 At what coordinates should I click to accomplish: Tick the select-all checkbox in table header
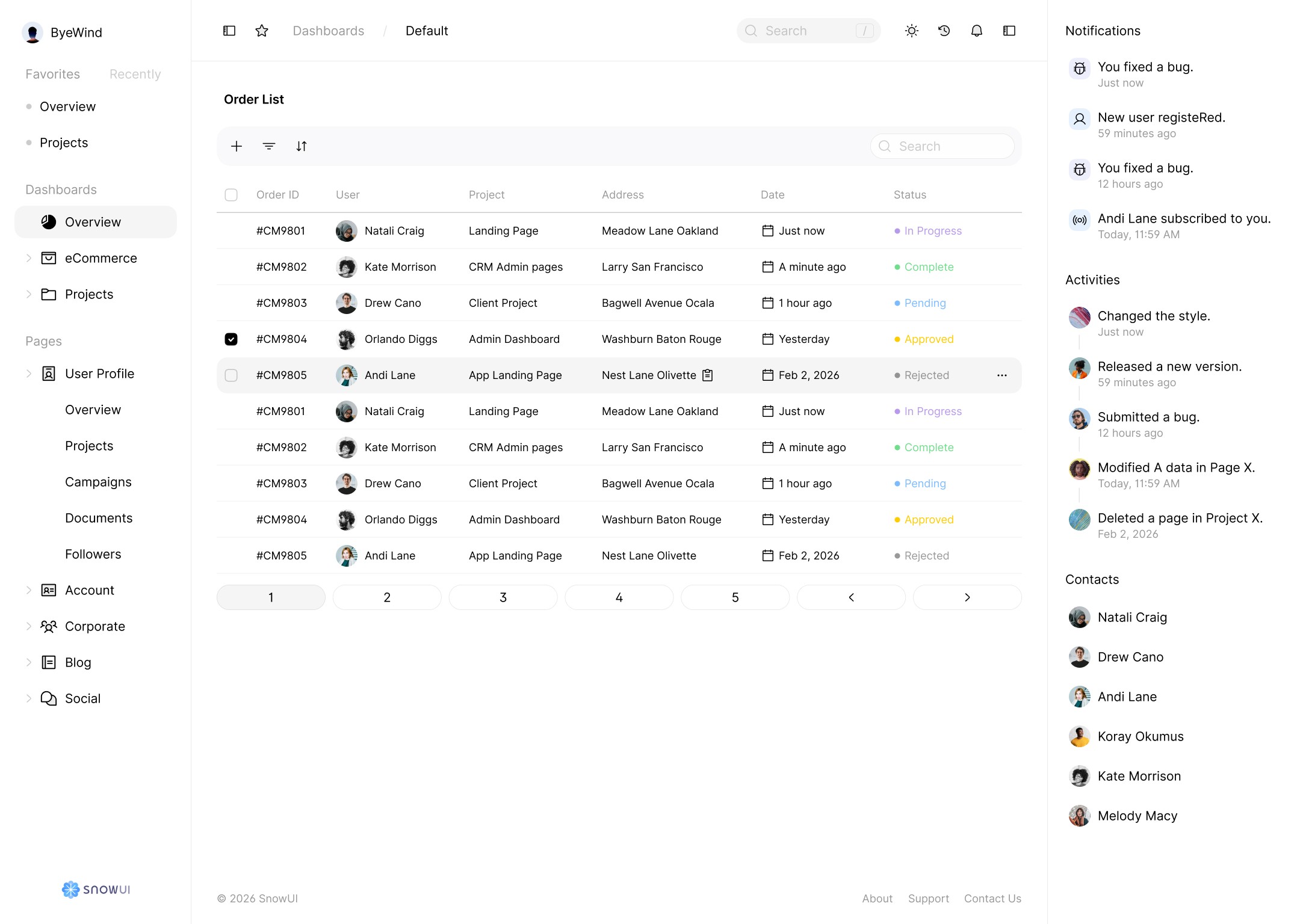(231, 195)
